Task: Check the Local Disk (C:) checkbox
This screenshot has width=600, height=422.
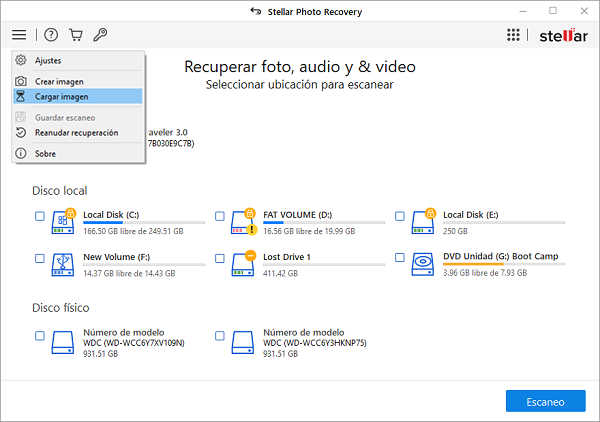Action: pos(40,216)
